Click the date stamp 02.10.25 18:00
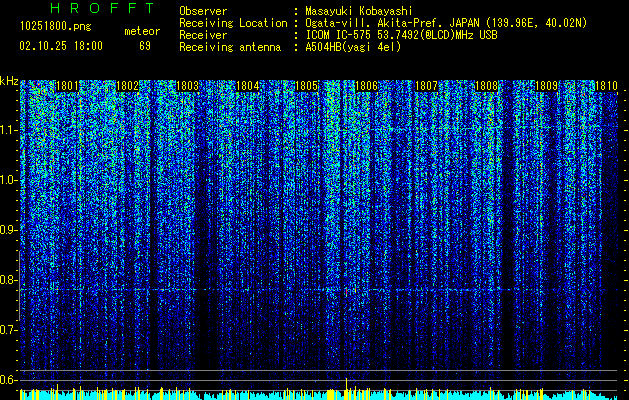 pos(61,46)
